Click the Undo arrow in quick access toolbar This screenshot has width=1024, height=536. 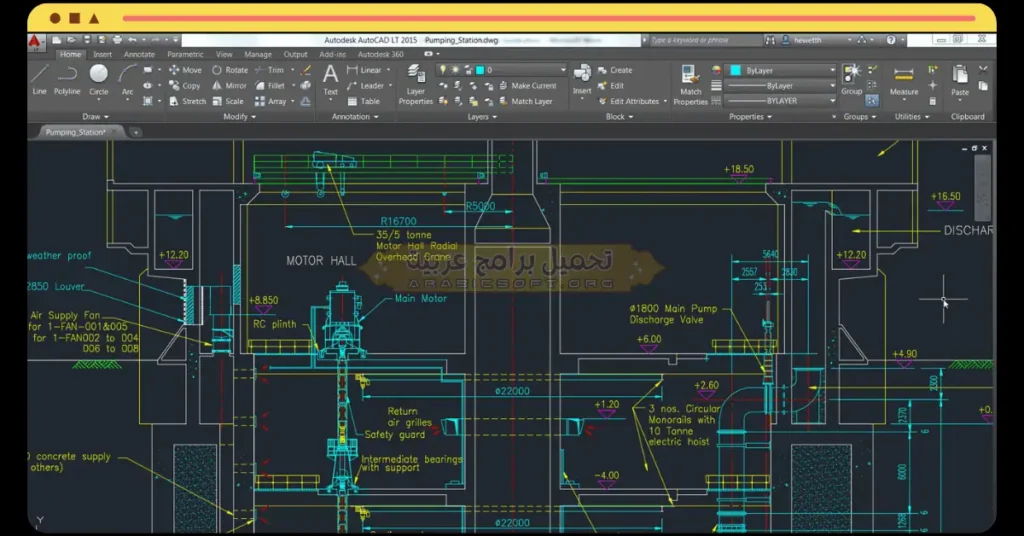pos(133,40)
